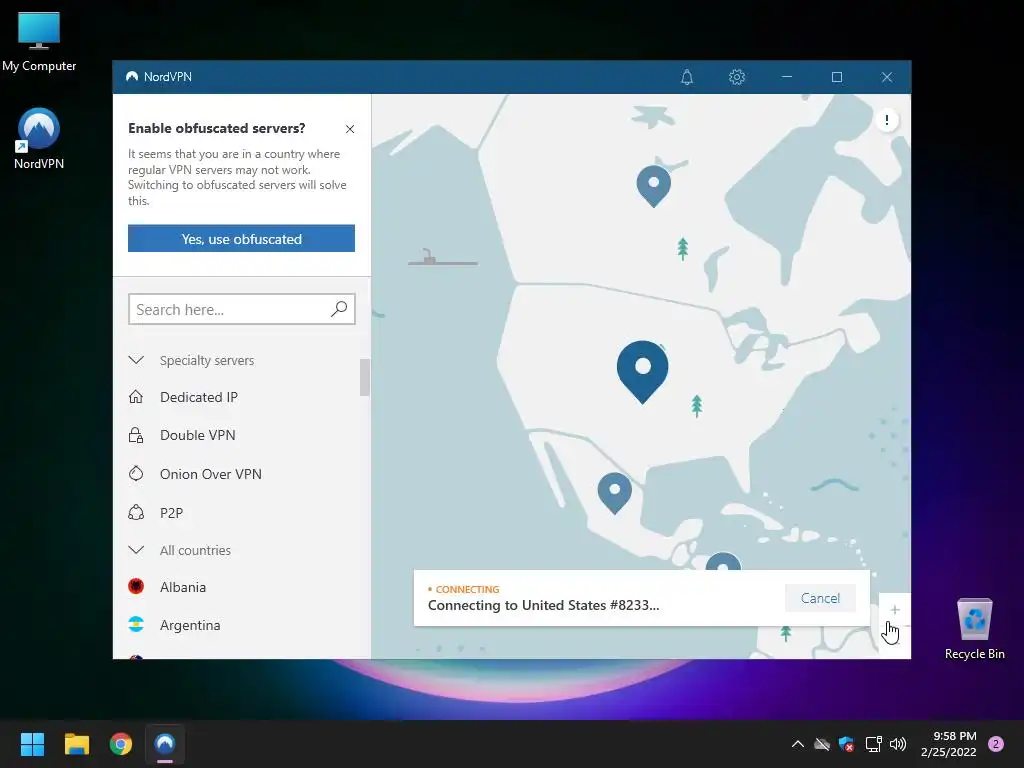Click the Argentina flag icon
Viewport: 1024px width, 768px height.
136,624
